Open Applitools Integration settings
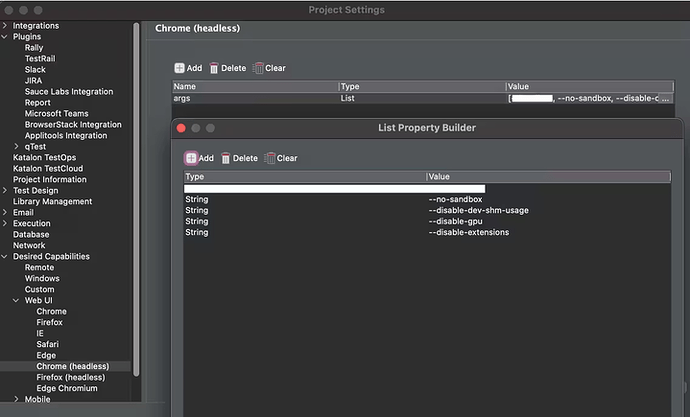 pyautogui.click(x=66, y=135)
